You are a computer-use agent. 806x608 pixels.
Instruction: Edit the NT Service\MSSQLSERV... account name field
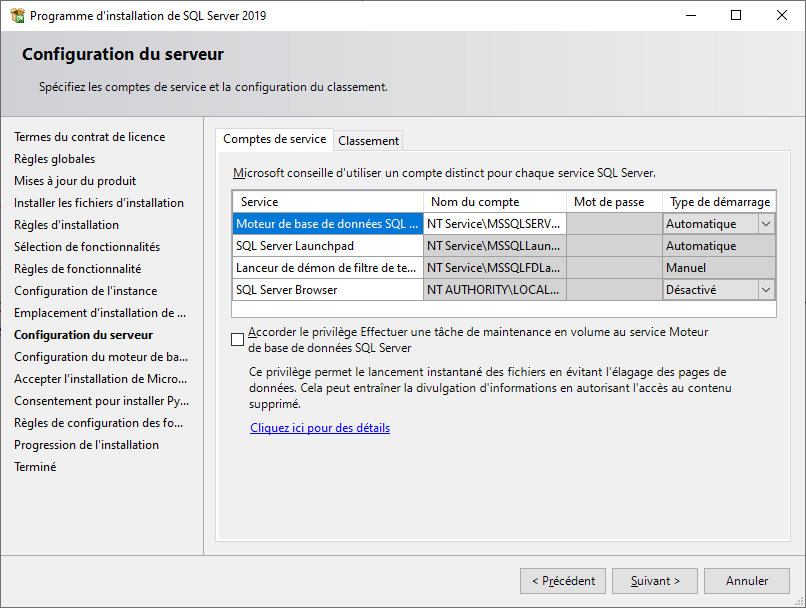[494, 224]
